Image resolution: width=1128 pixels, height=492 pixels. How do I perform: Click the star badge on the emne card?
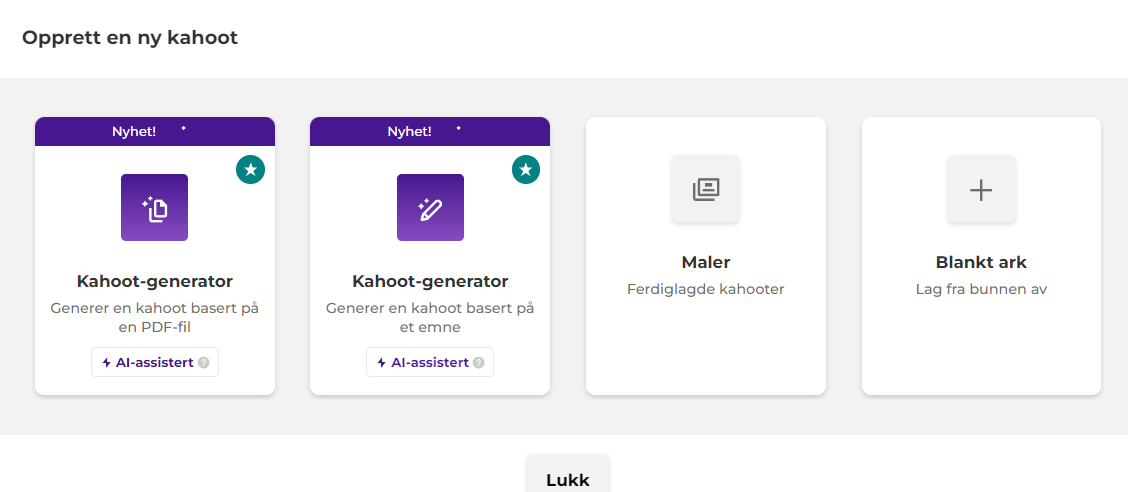pyautogui.click(x=526, y=170)
